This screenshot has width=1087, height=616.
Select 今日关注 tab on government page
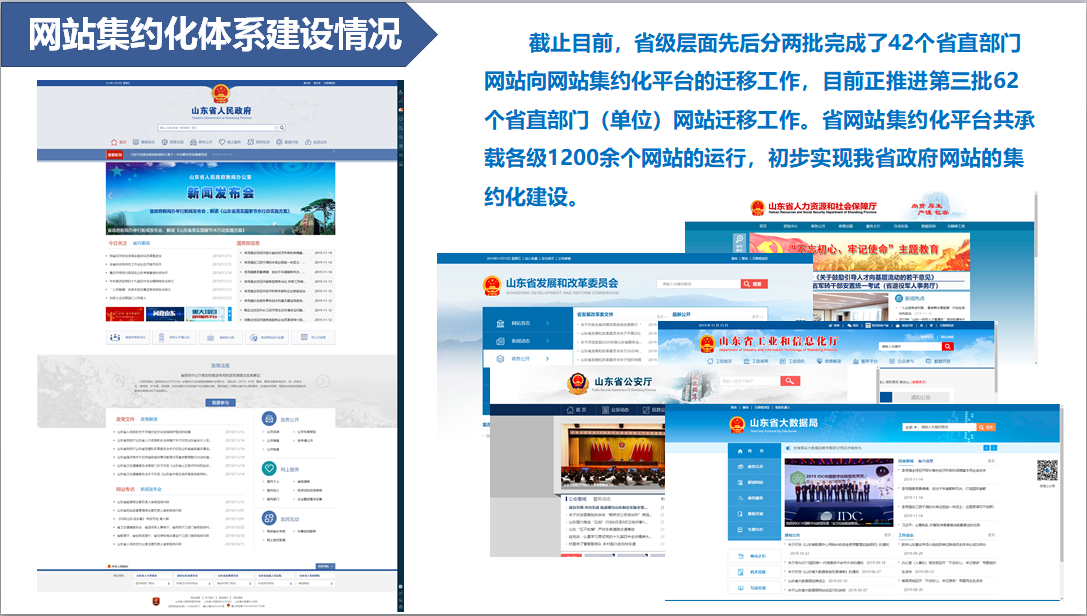click(118, 243)
